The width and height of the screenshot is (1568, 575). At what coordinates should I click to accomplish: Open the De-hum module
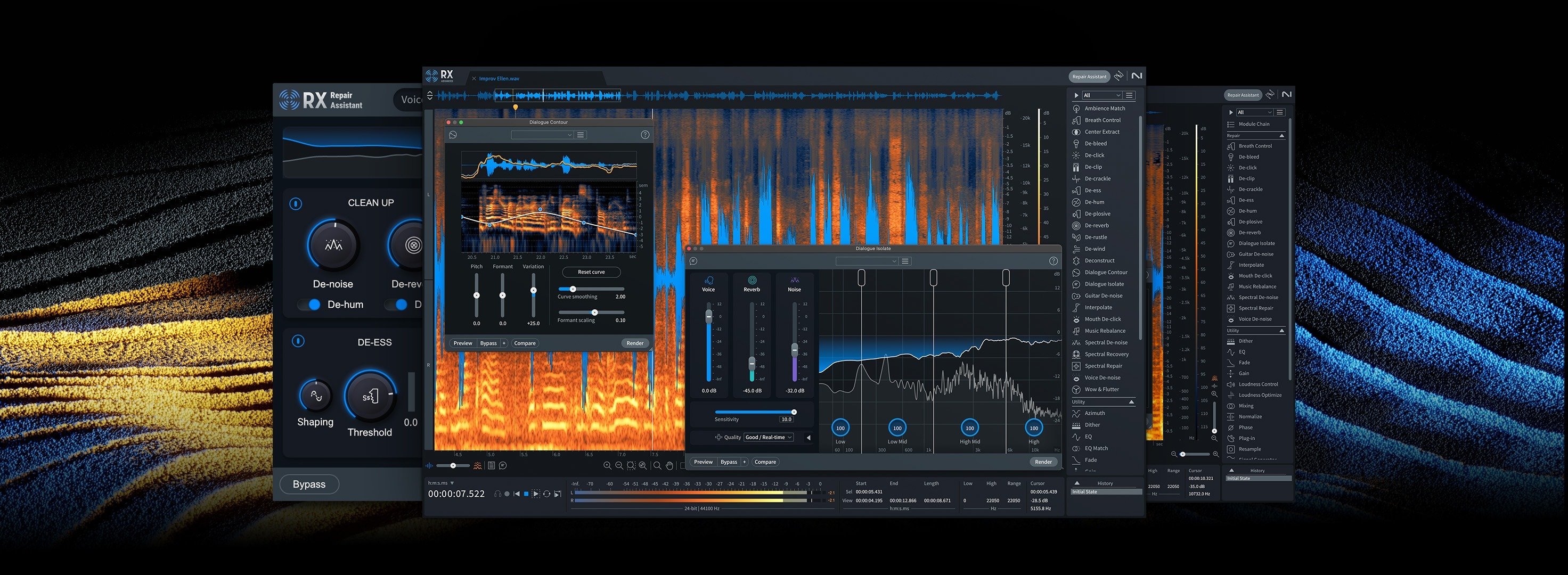coord(1094,202)
